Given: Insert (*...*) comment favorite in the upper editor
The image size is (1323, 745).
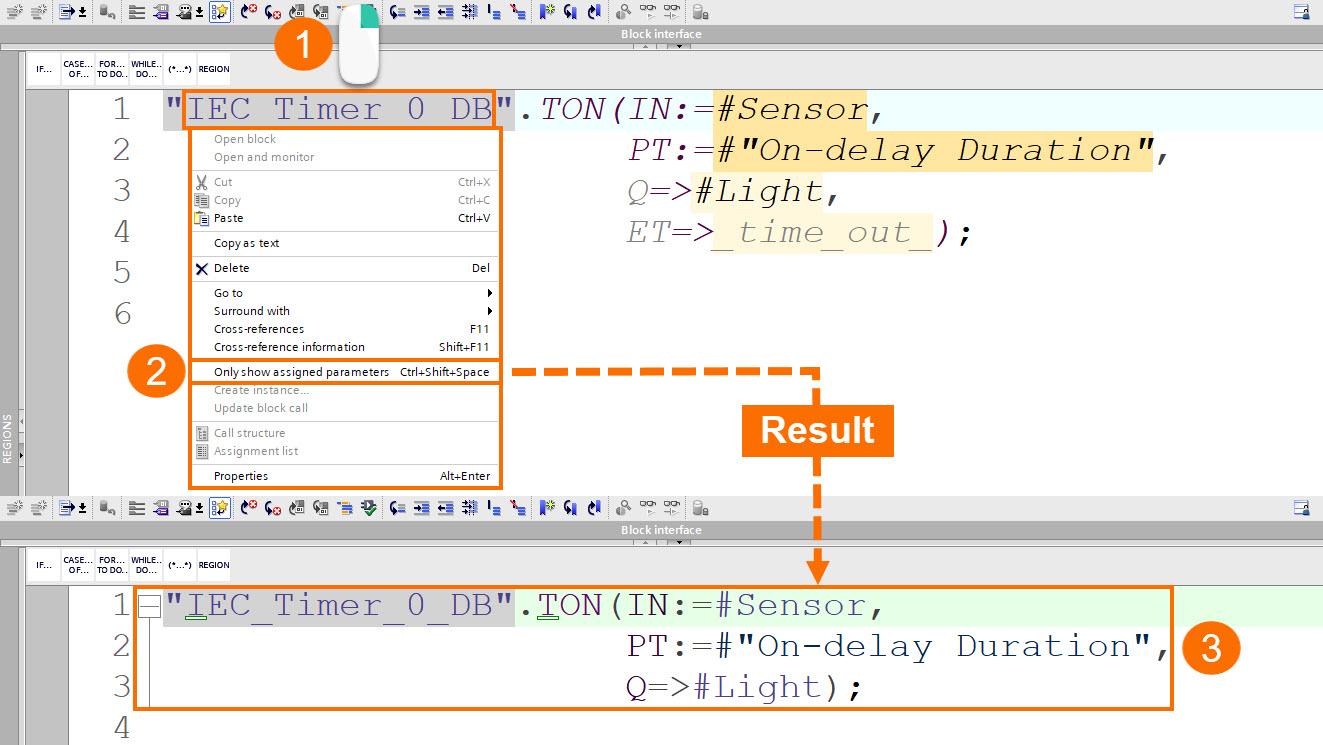Looking at the screenshot, I should point(180,69).
